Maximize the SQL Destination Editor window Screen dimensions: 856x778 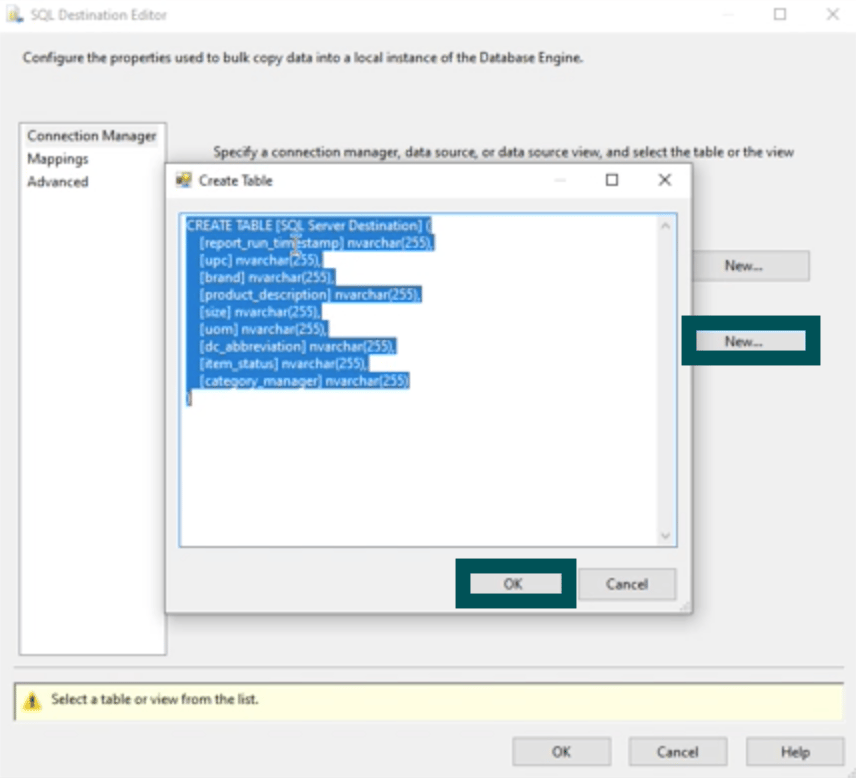tap(780, 14)
